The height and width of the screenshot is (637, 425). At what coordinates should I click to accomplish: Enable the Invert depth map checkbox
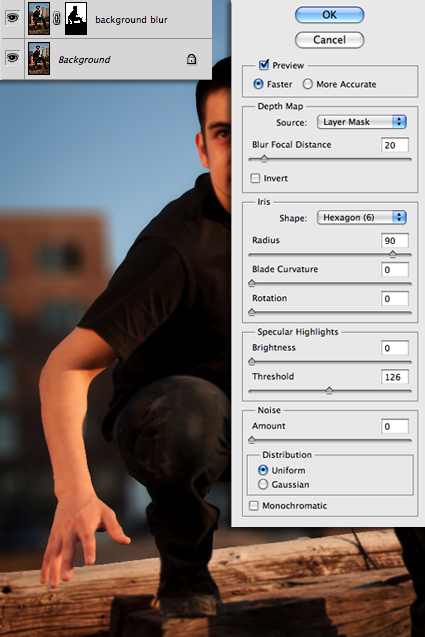click(x=255, y=178)
